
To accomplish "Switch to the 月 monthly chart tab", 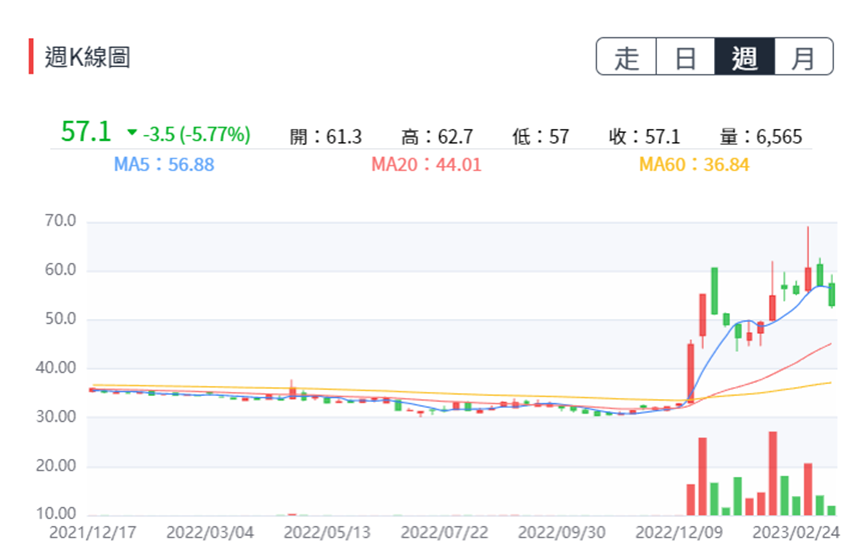I will [803, 57].
